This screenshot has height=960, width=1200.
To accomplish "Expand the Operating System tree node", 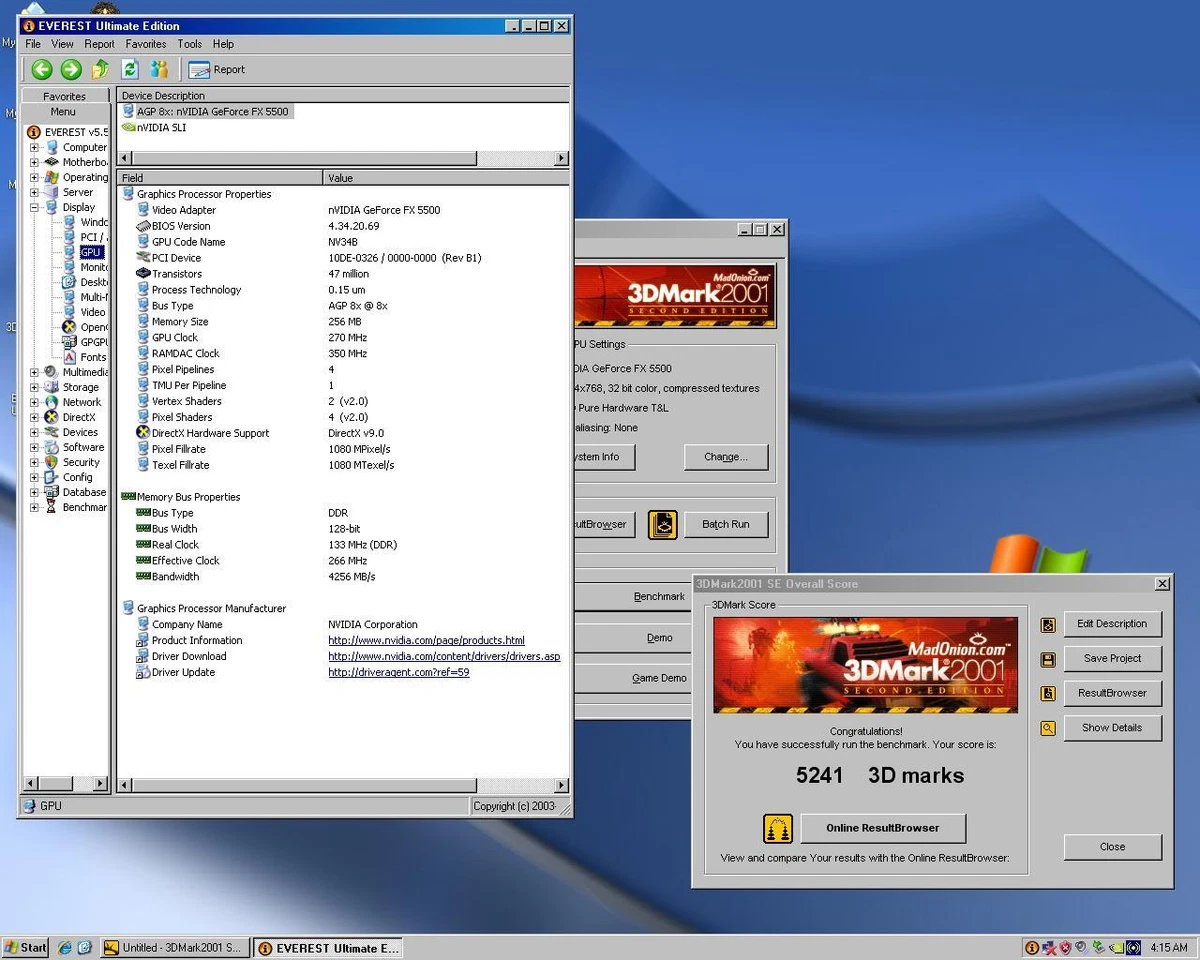I will tap(34, 177).
